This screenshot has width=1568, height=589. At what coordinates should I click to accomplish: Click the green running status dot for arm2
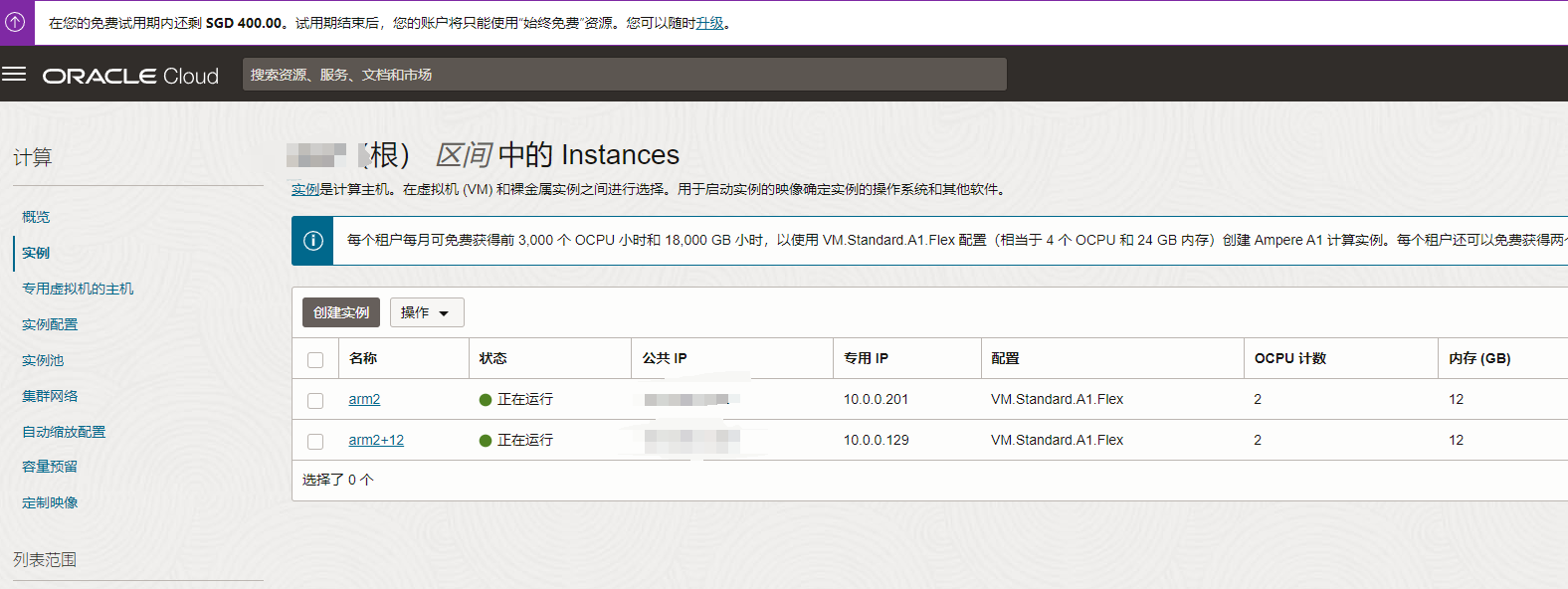(x=486, y=400)
